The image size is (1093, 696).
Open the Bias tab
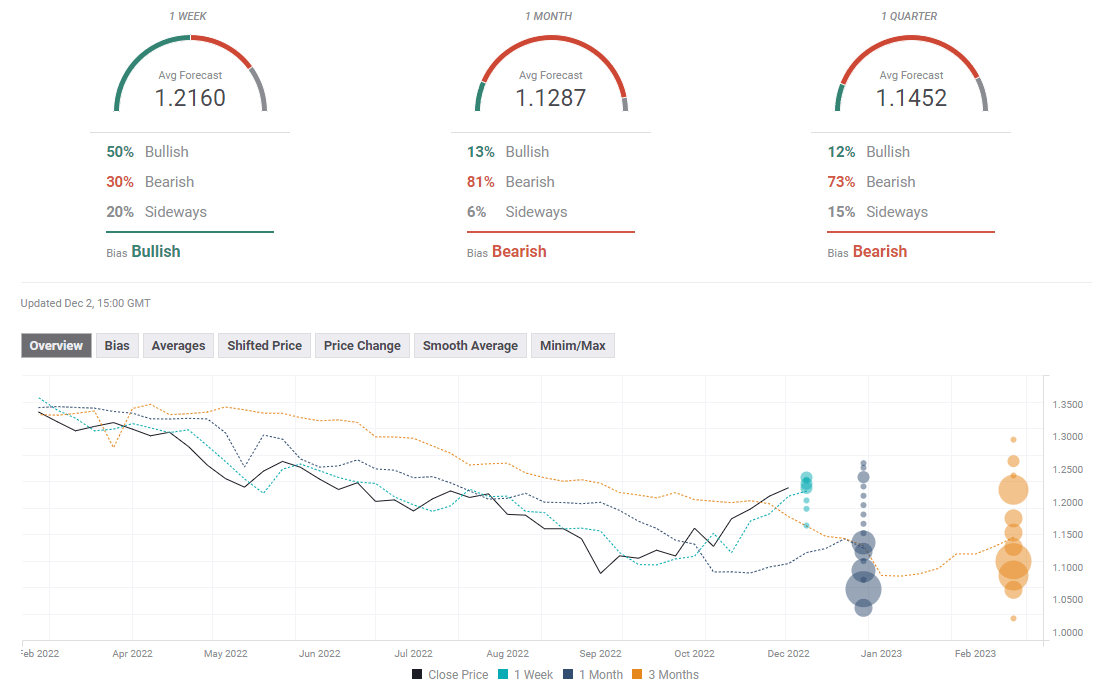[x=117, y=346]
